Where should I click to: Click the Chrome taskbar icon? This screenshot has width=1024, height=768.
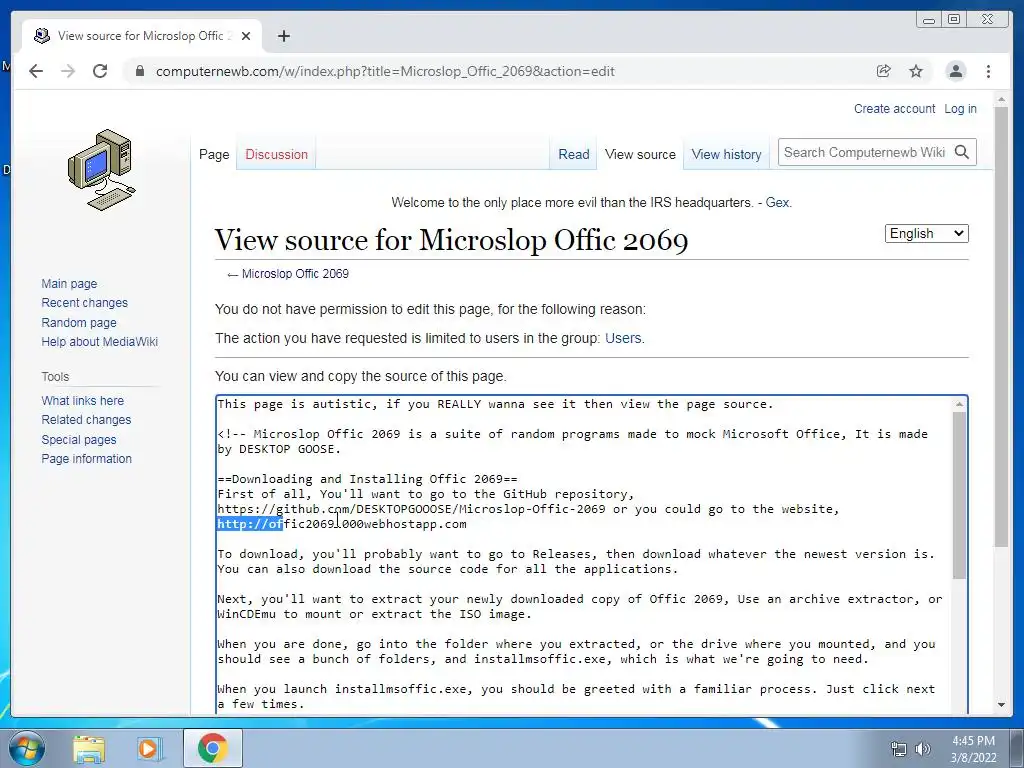pyautogui.click(x=212, y=748)
